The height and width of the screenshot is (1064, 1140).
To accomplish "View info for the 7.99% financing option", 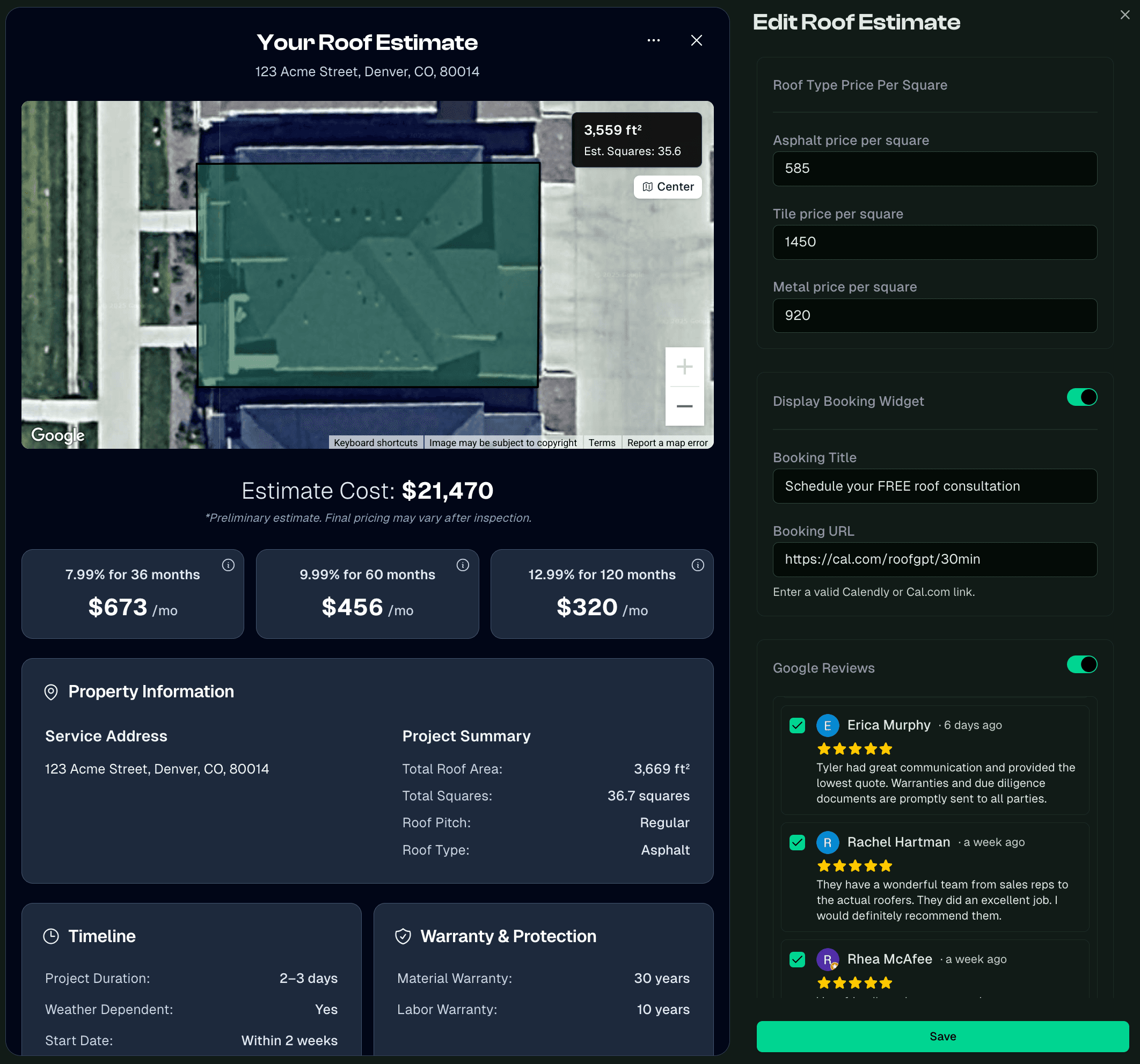I will (x=228, y=565).
